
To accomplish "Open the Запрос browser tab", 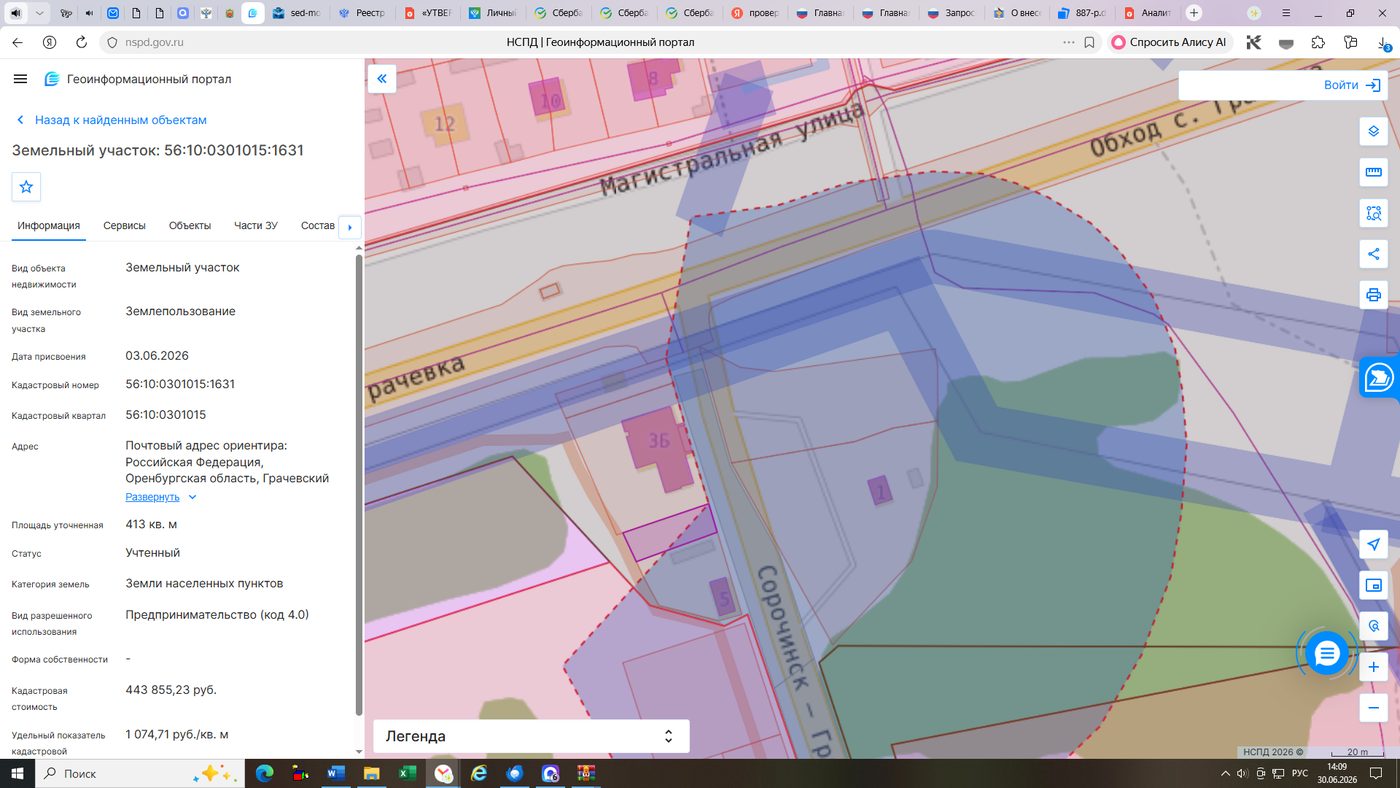I will 951,13.
